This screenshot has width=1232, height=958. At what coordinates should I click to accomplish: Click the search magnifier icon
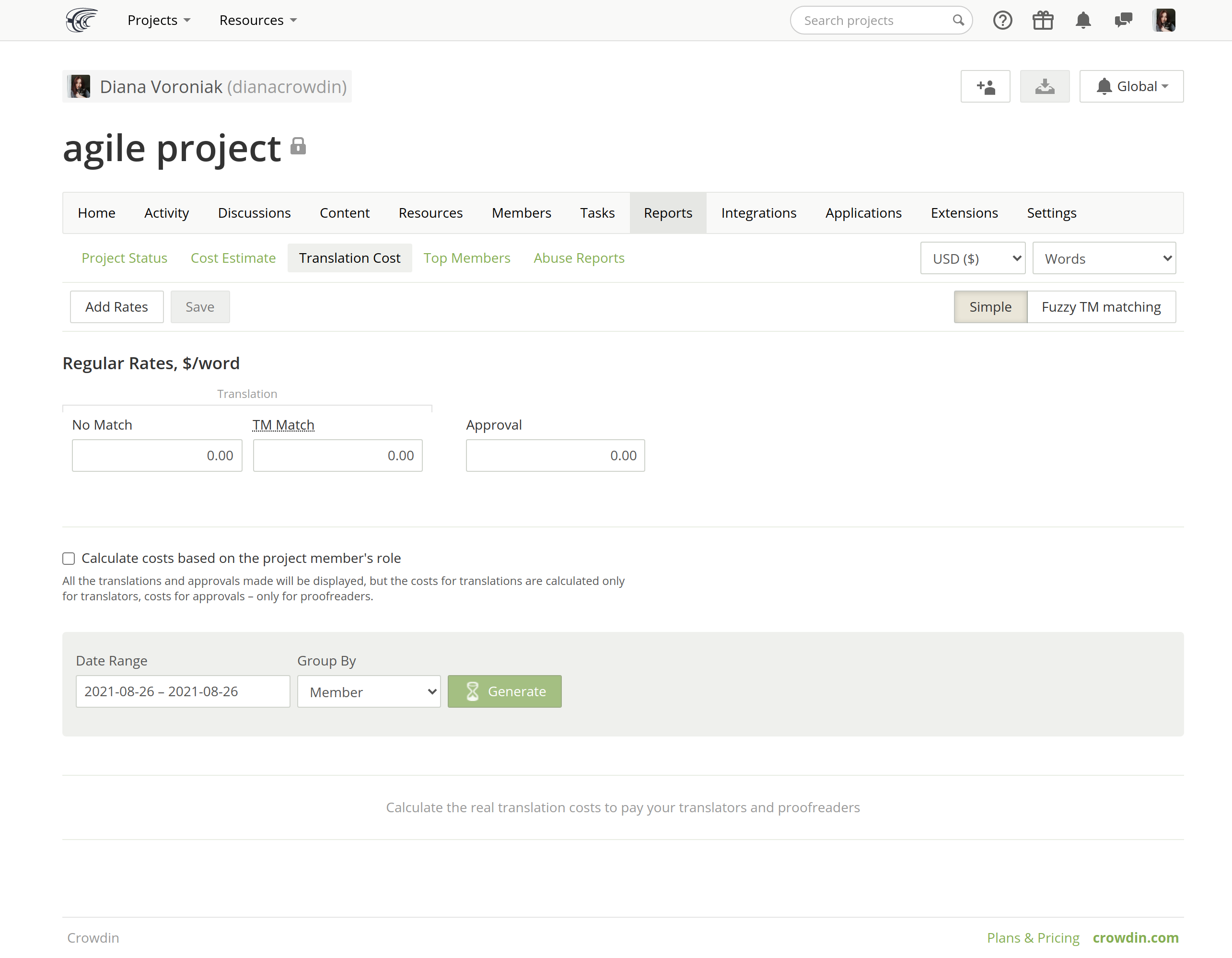958,20
